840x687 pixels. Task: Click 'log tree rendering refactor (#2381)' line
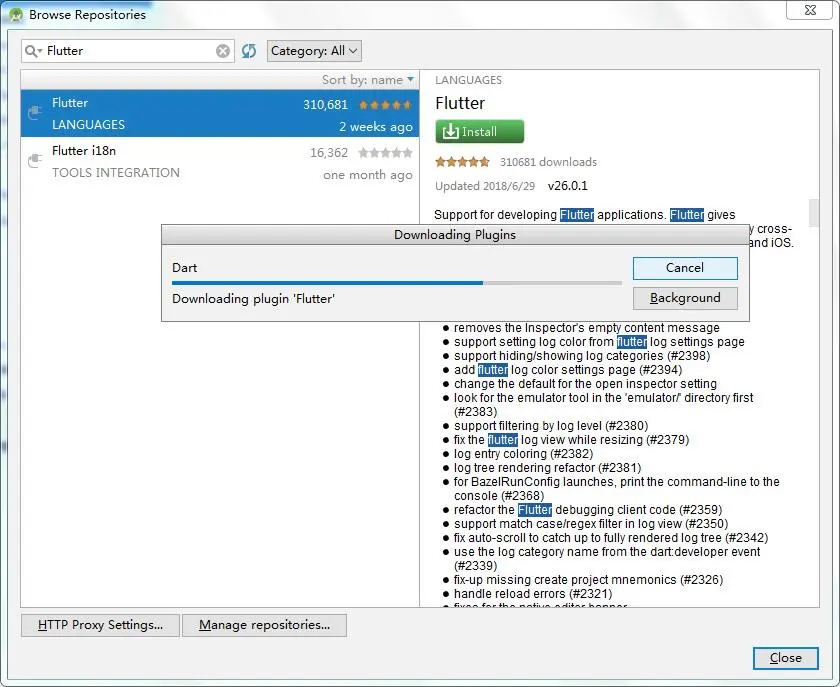(x=548, y=468)
